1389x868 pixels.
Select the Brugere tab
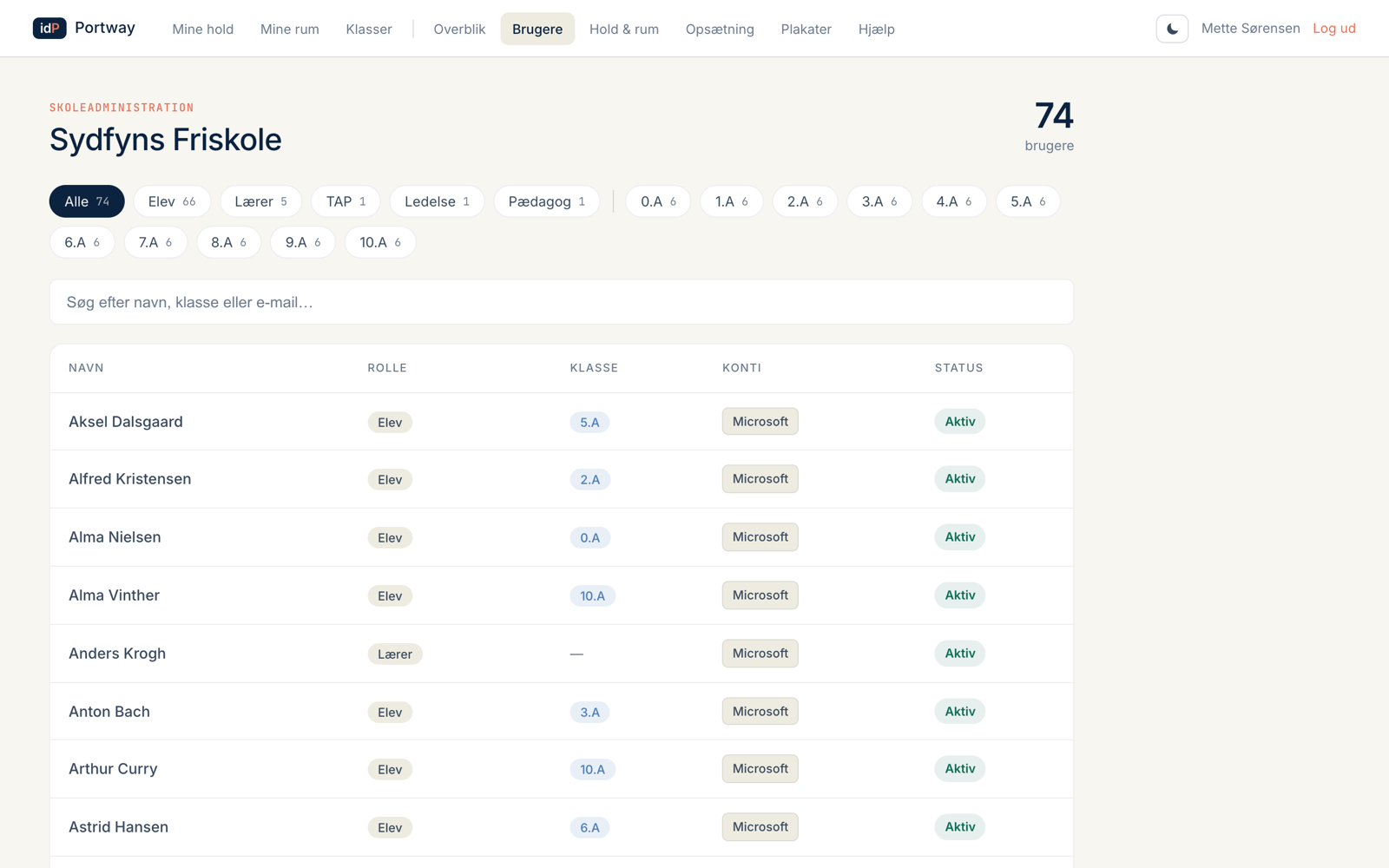537,29
